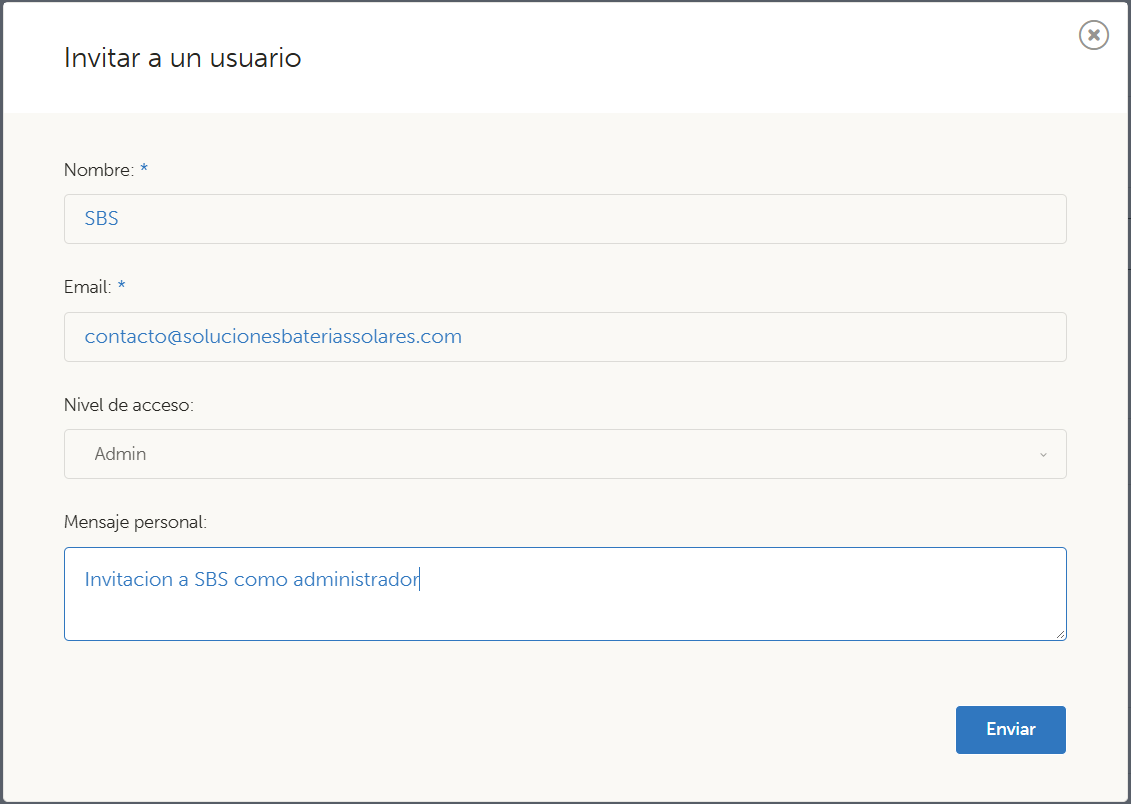Click the textarea resize handle corner

tap(1060, 635)
